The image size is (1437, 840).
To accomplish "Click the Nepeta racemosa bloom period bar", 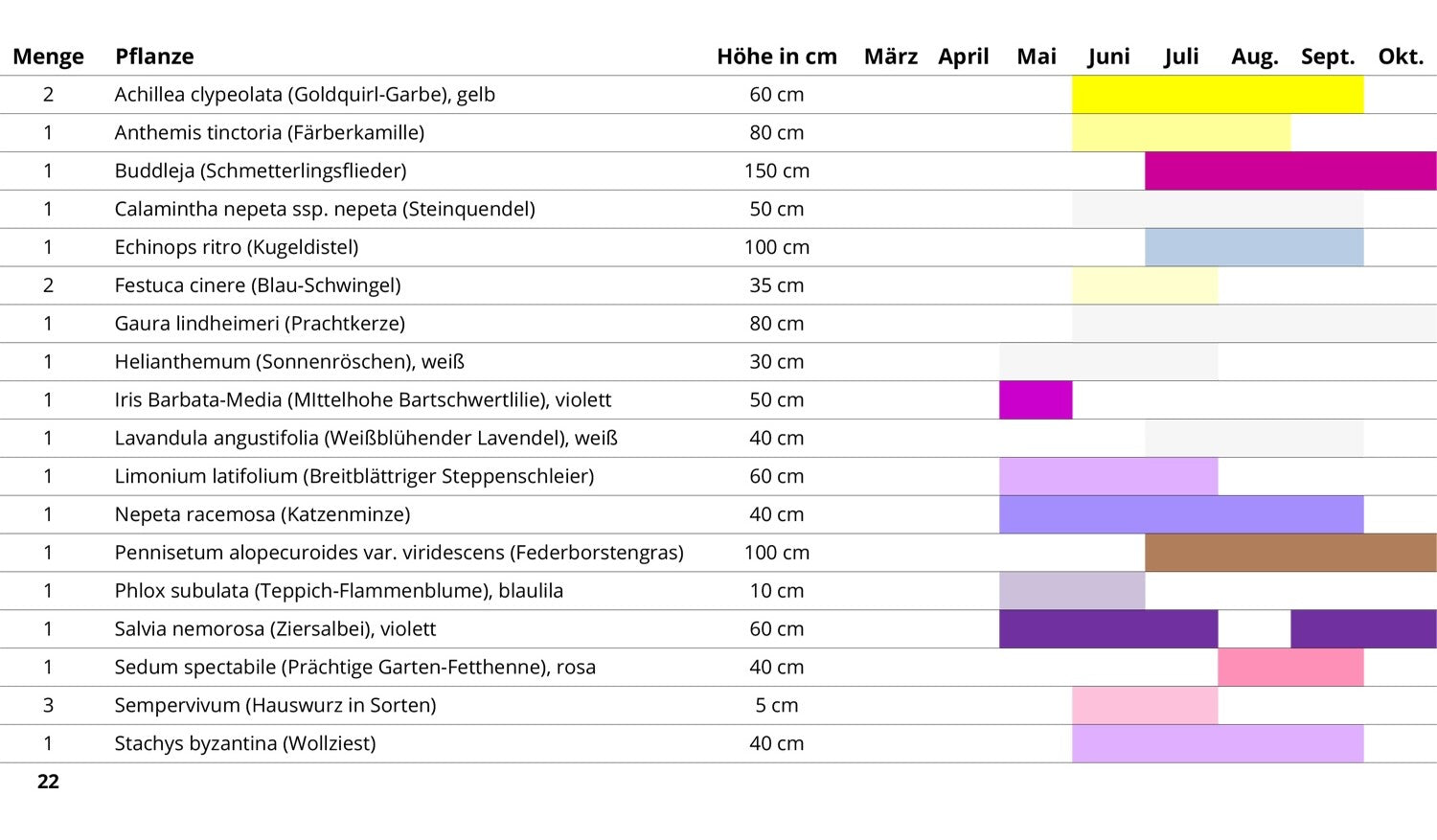I will pos(1180,514).
